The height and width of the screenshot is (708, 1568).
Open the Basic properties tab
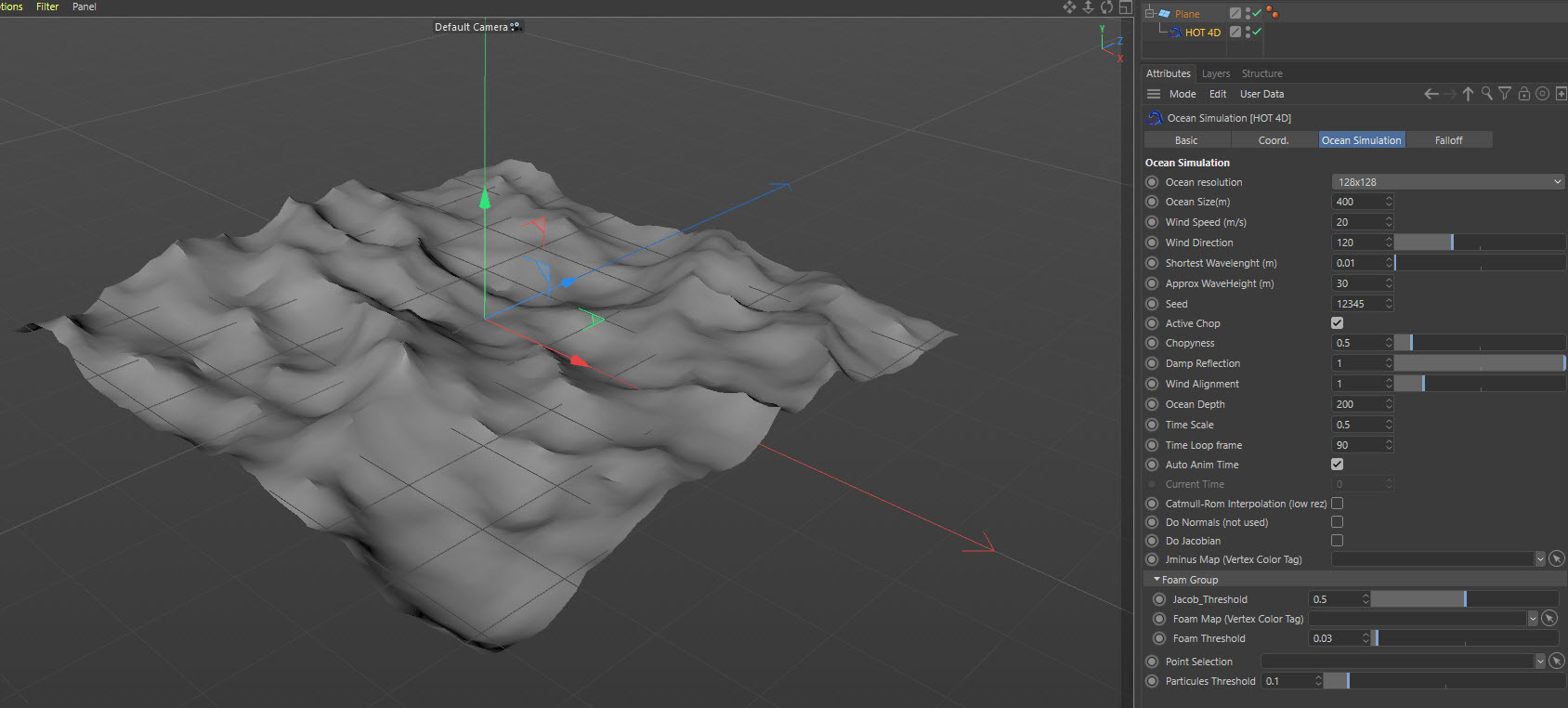pyautogui.click(x=1186, y=140)
